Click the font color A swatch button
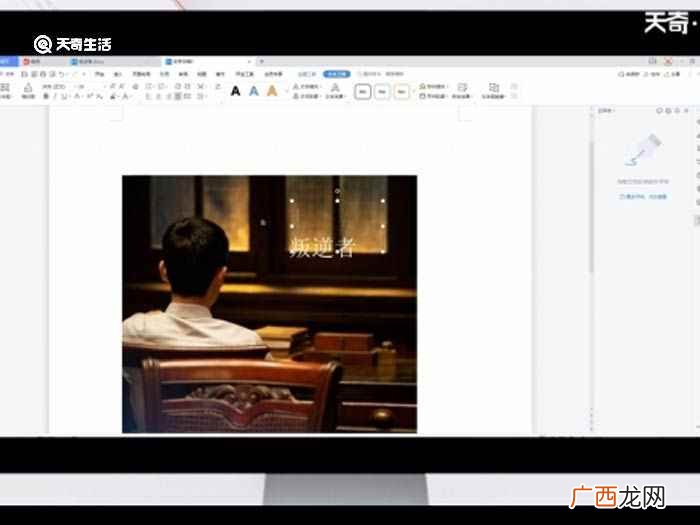This screenshot has width=700, height=525. (x=125, y=96)
